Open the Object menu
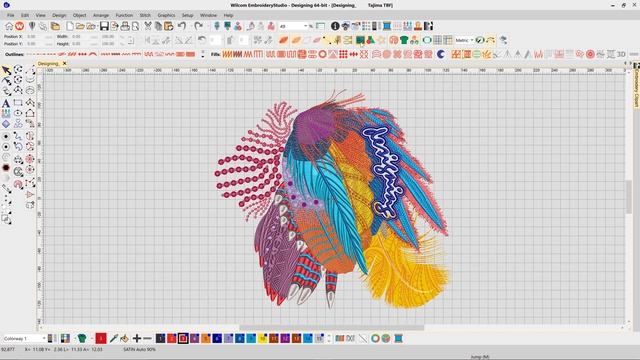 [80, 15]
